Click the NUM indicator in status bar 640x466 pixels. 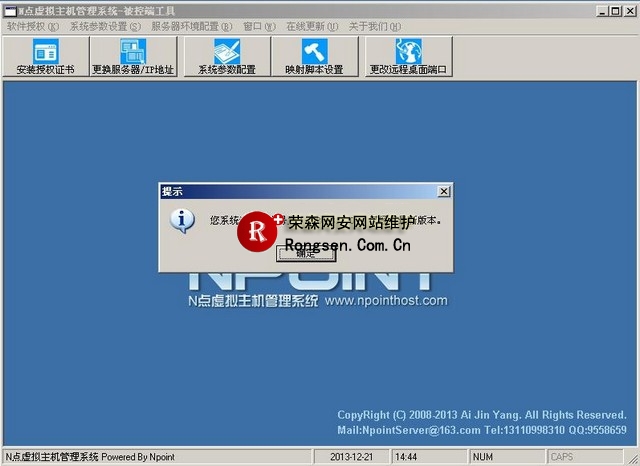click(x=483, y=457)
